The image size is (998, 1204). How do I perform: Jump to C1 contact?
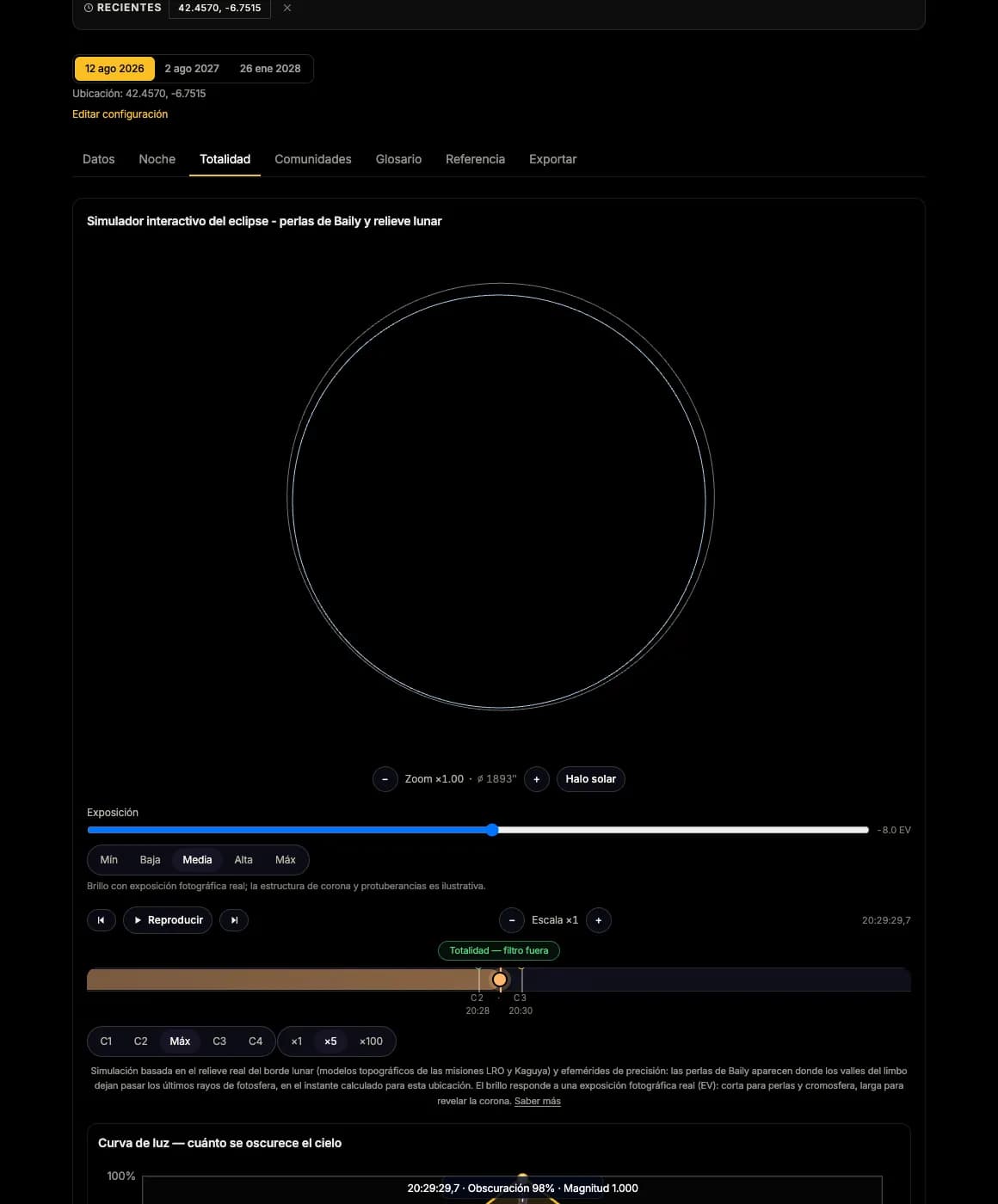[107, 1041]
